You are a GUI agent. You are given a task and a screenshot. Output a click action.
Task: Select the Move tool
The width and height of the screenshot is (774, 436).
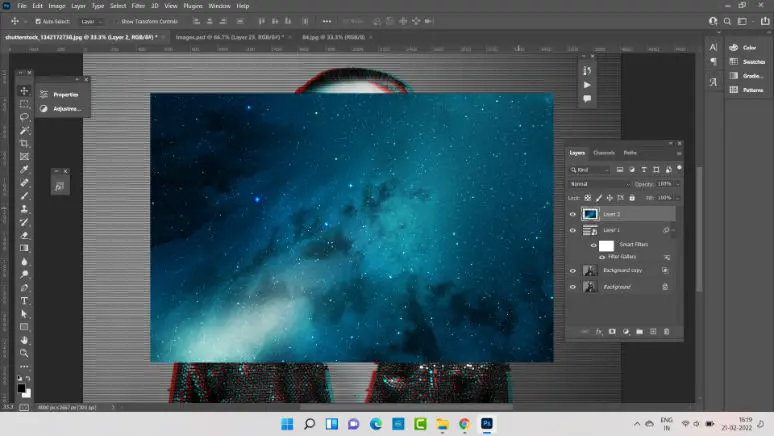point(25,91)
